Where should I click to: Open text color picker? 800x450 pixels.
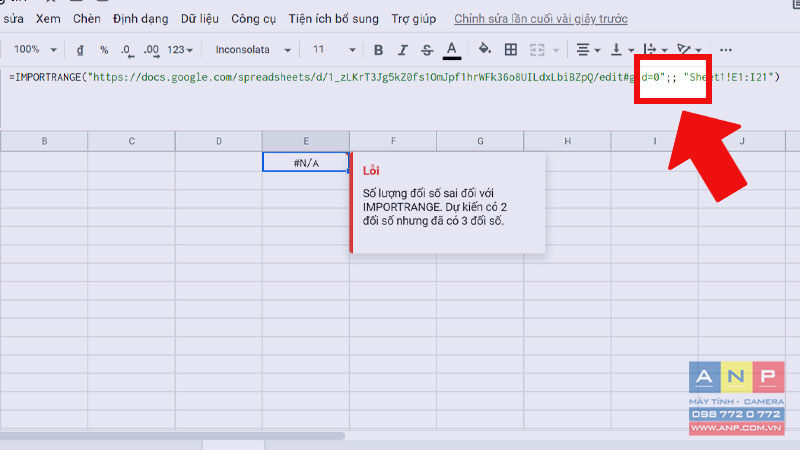(452, 51)
